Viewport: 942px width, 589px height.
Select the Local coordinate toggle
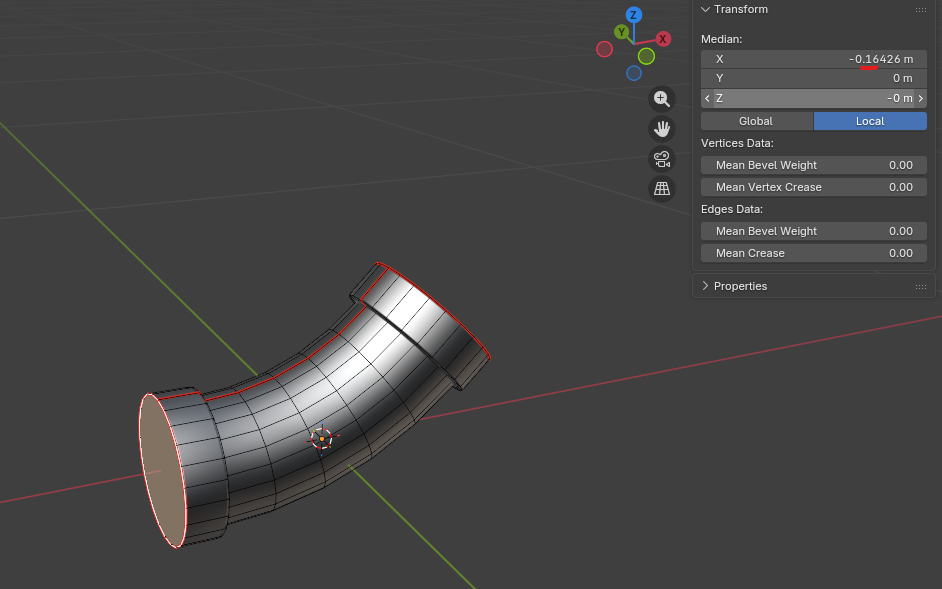870,121
